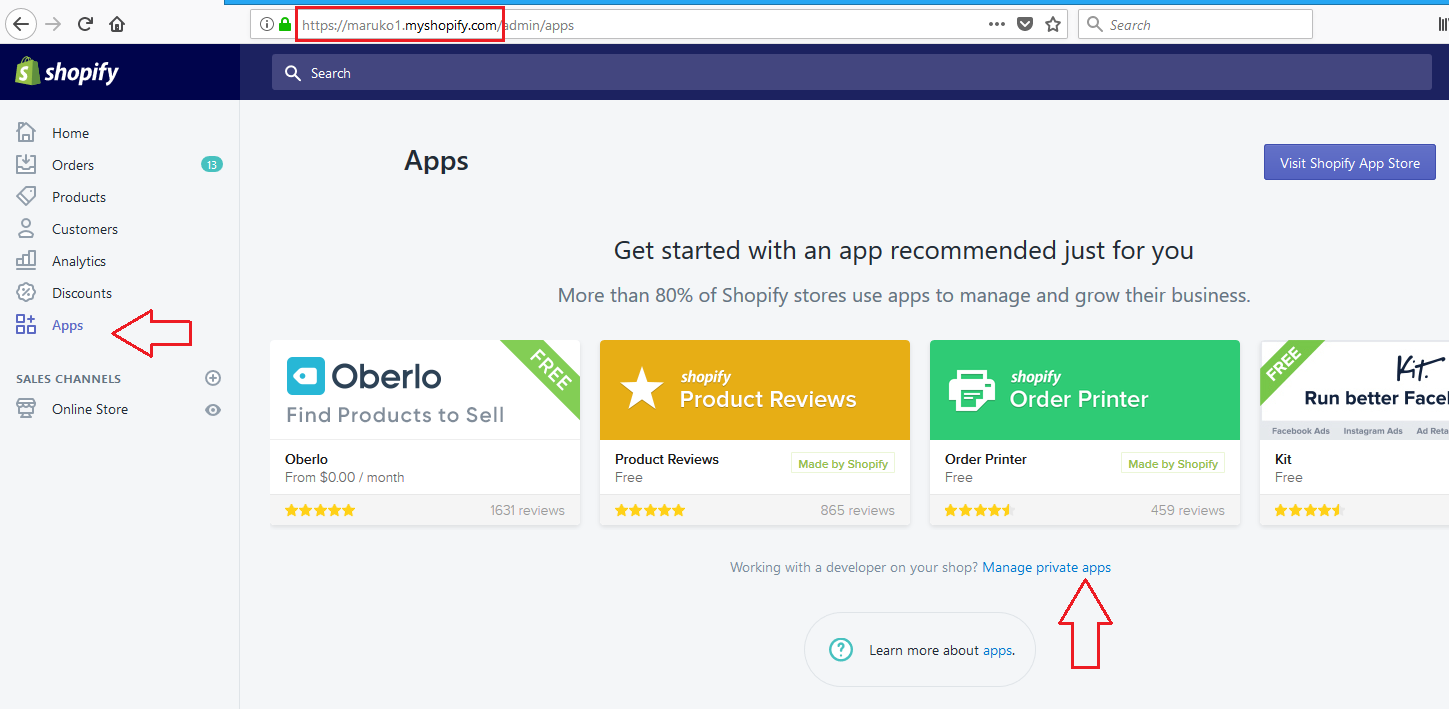This screenshot has width=1449, height=709.
Task: Click the Products tag icon in sidebar
Action: (x=26, y=196)
